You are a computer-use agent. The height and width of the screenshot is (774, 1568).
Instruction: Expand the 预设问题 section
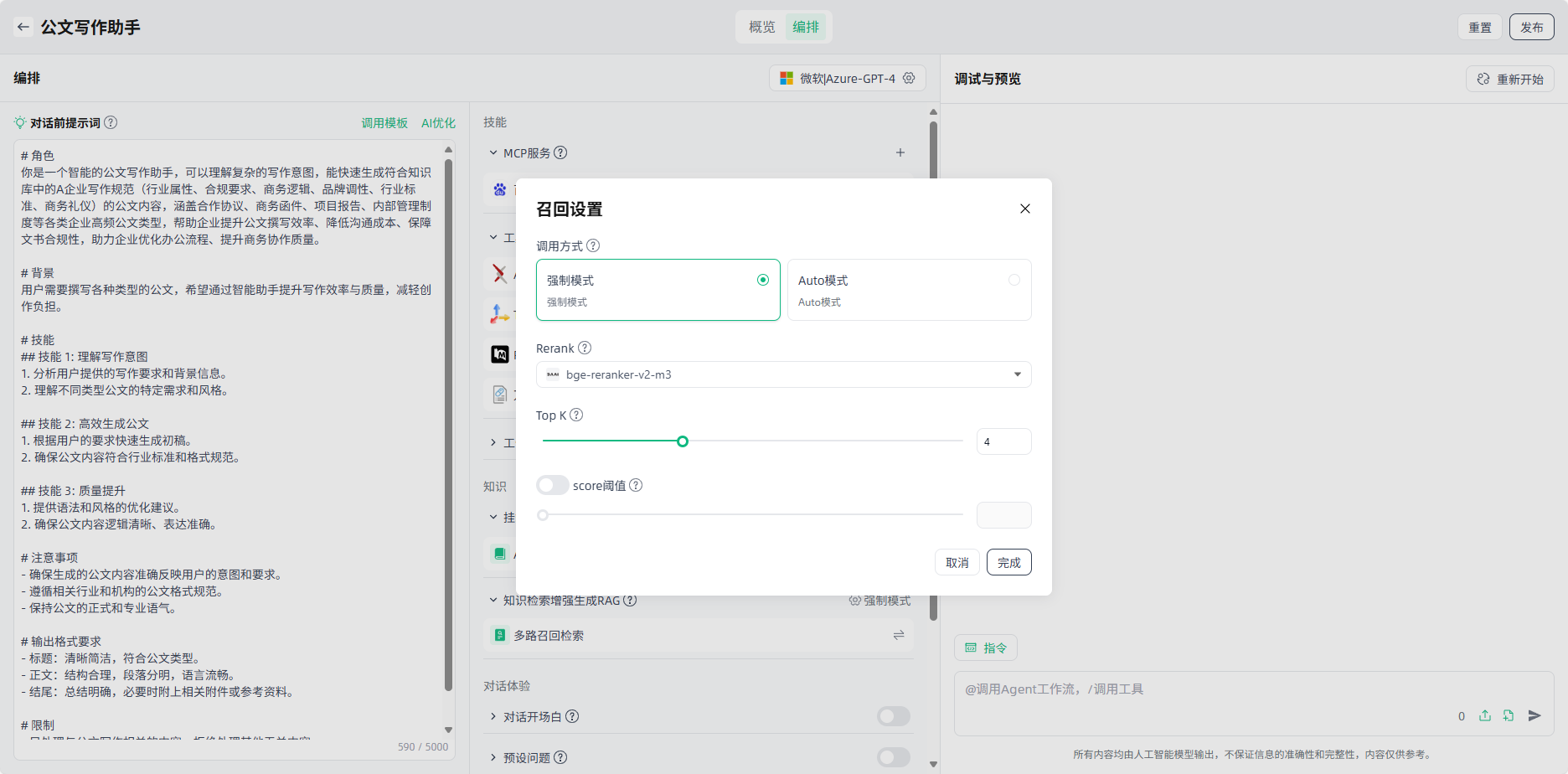493,757
